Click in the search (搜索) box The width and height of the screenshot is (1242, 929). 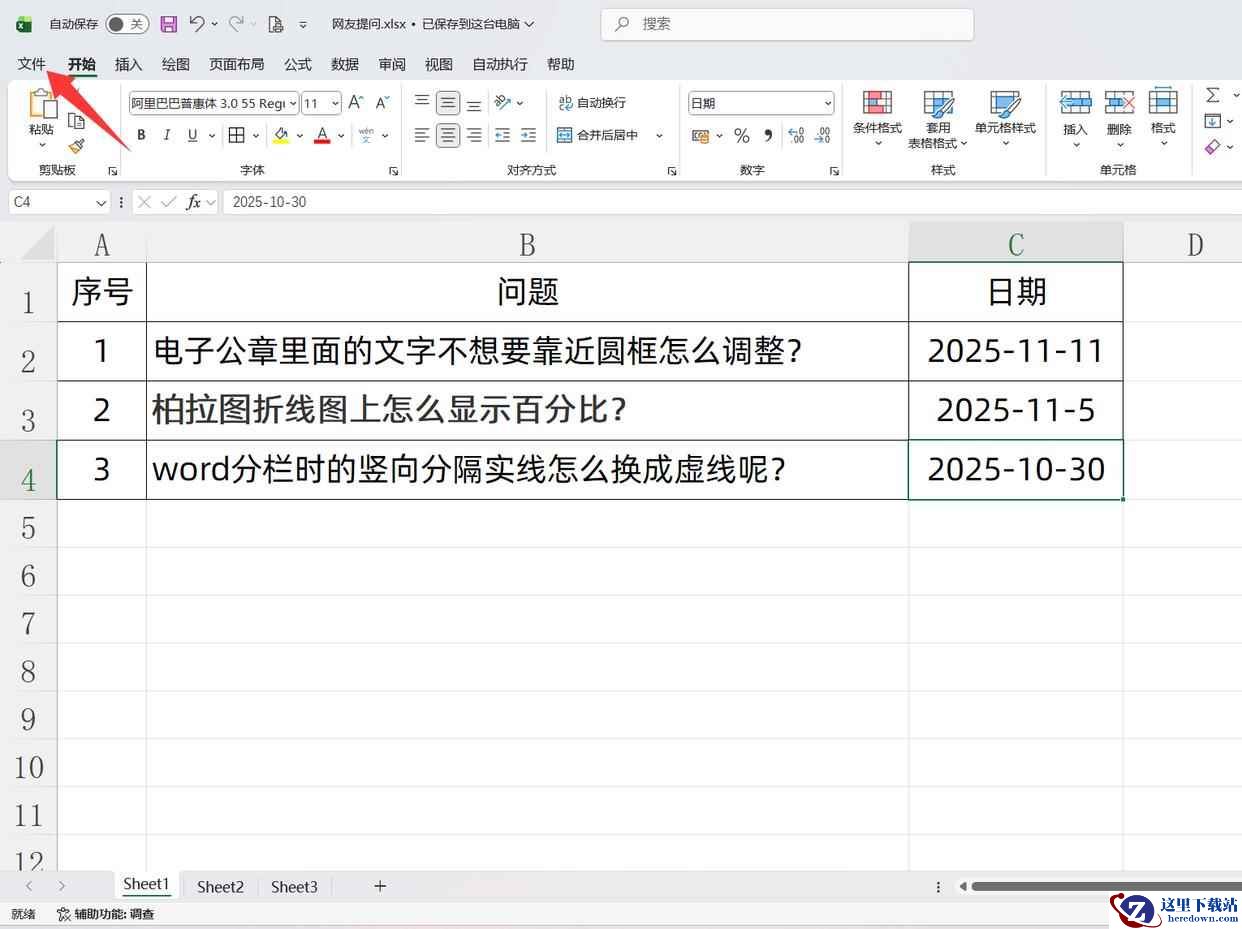click(x=787, y=24)
